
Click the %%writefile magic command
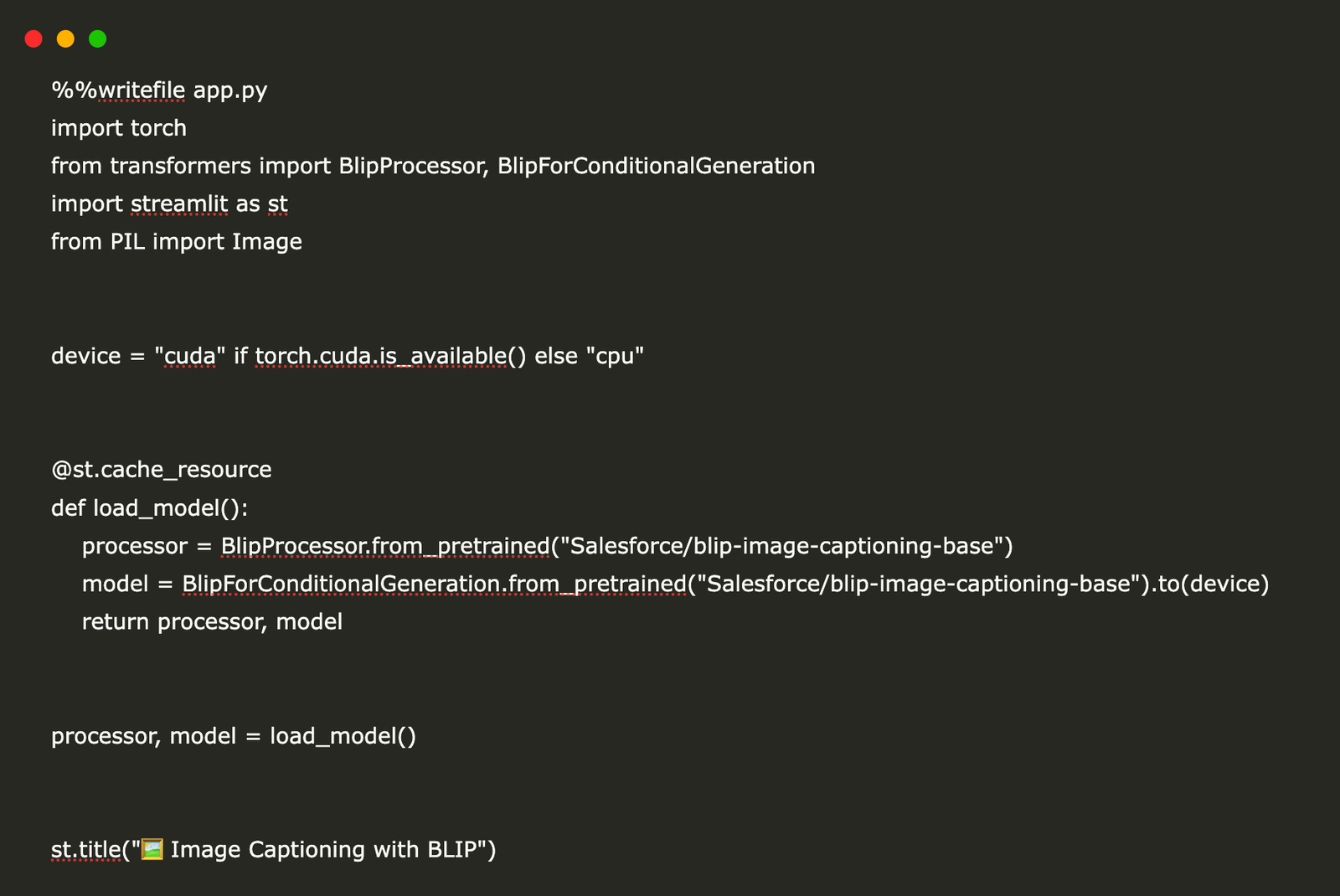(118, 90)
